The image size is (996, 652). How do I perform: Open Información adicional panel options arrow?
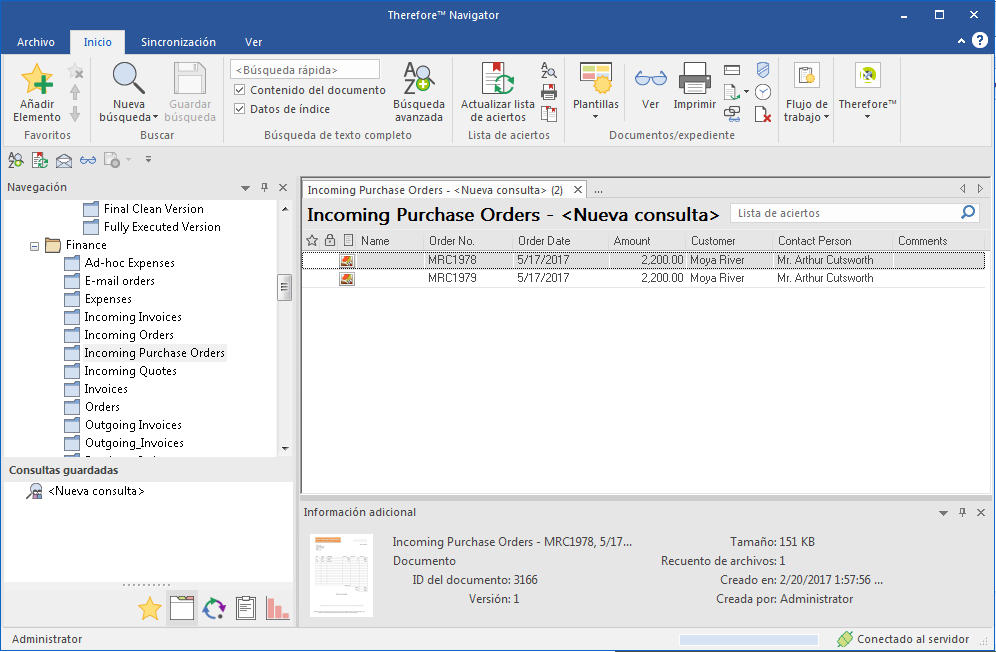pos(943,513)
